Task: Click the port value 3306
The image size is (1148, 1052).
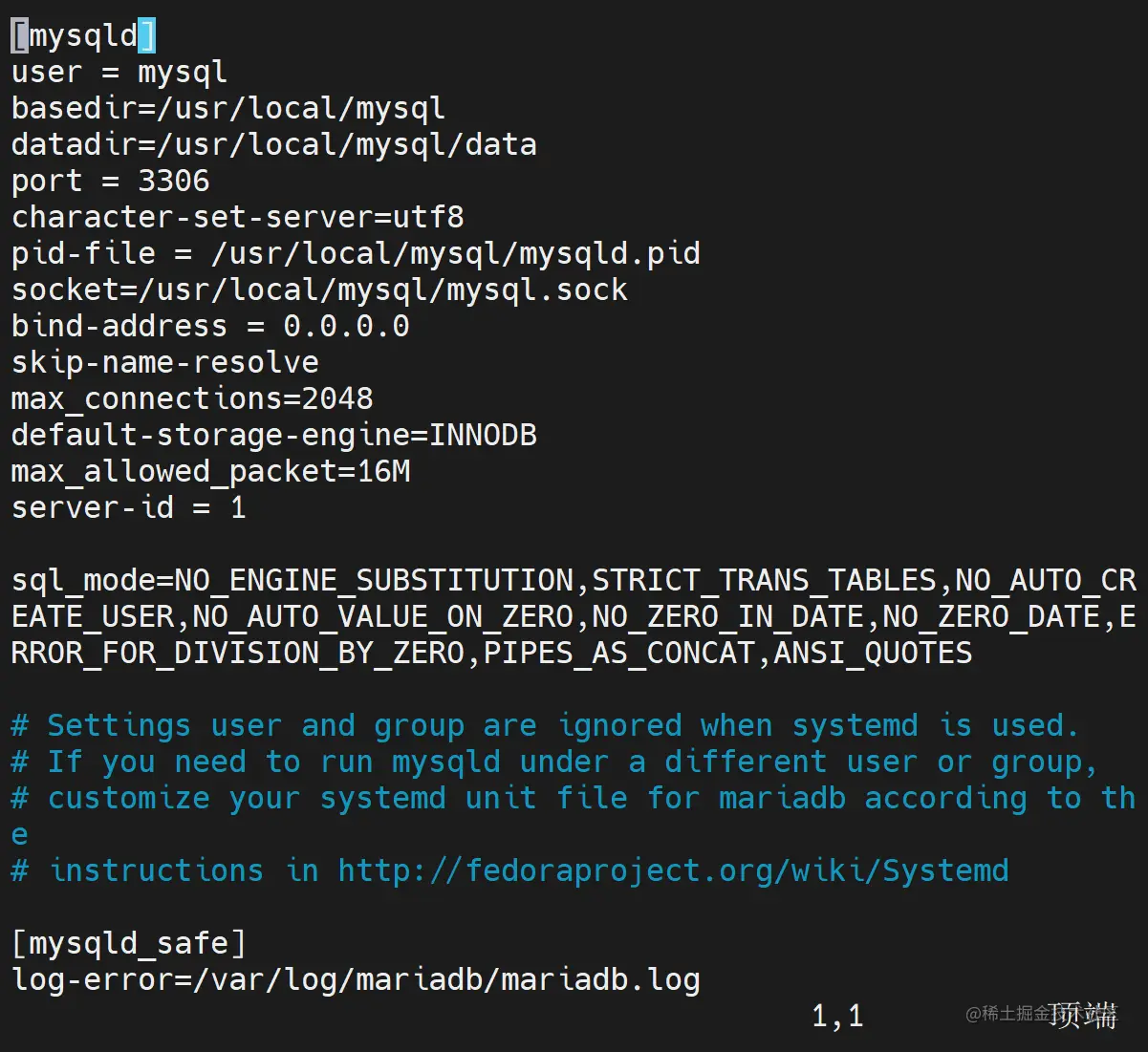Action: 173,182
